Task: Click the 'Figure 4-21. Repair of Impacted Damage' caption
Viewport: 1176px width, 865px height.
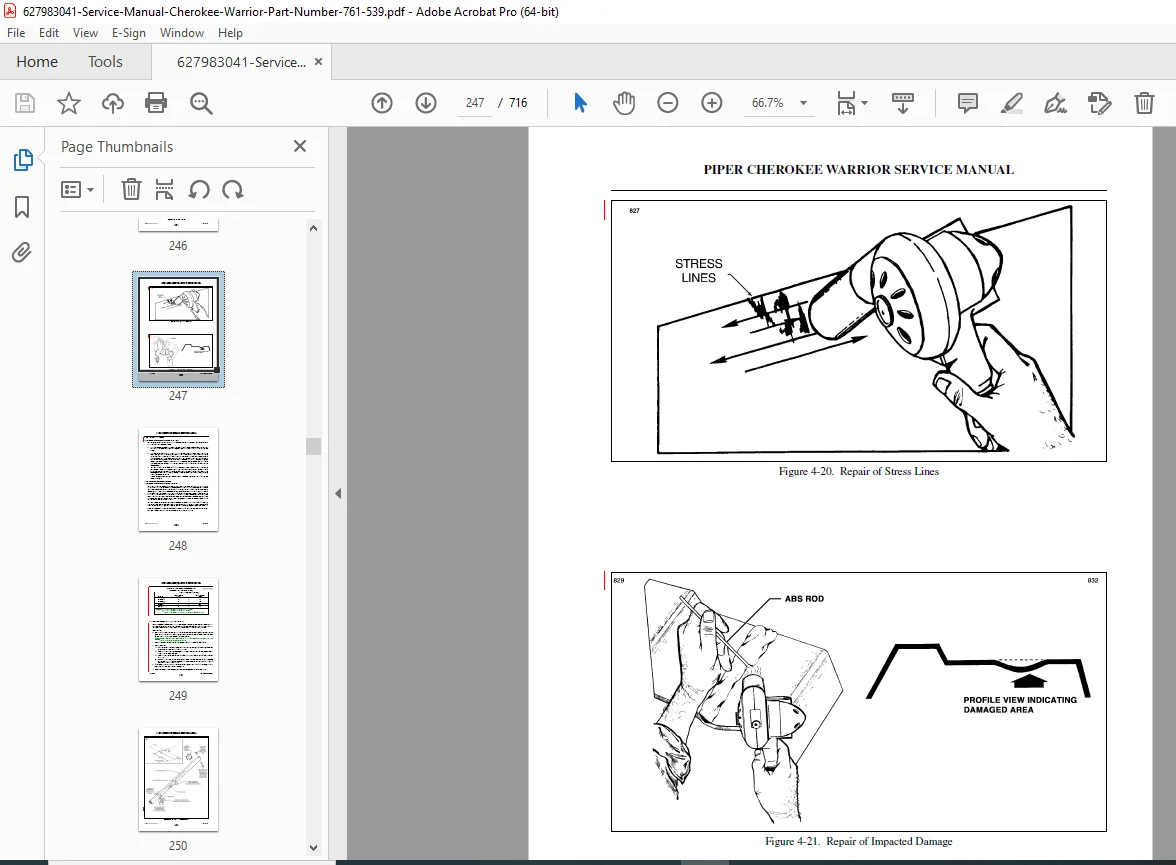Action: pos(859,841)
